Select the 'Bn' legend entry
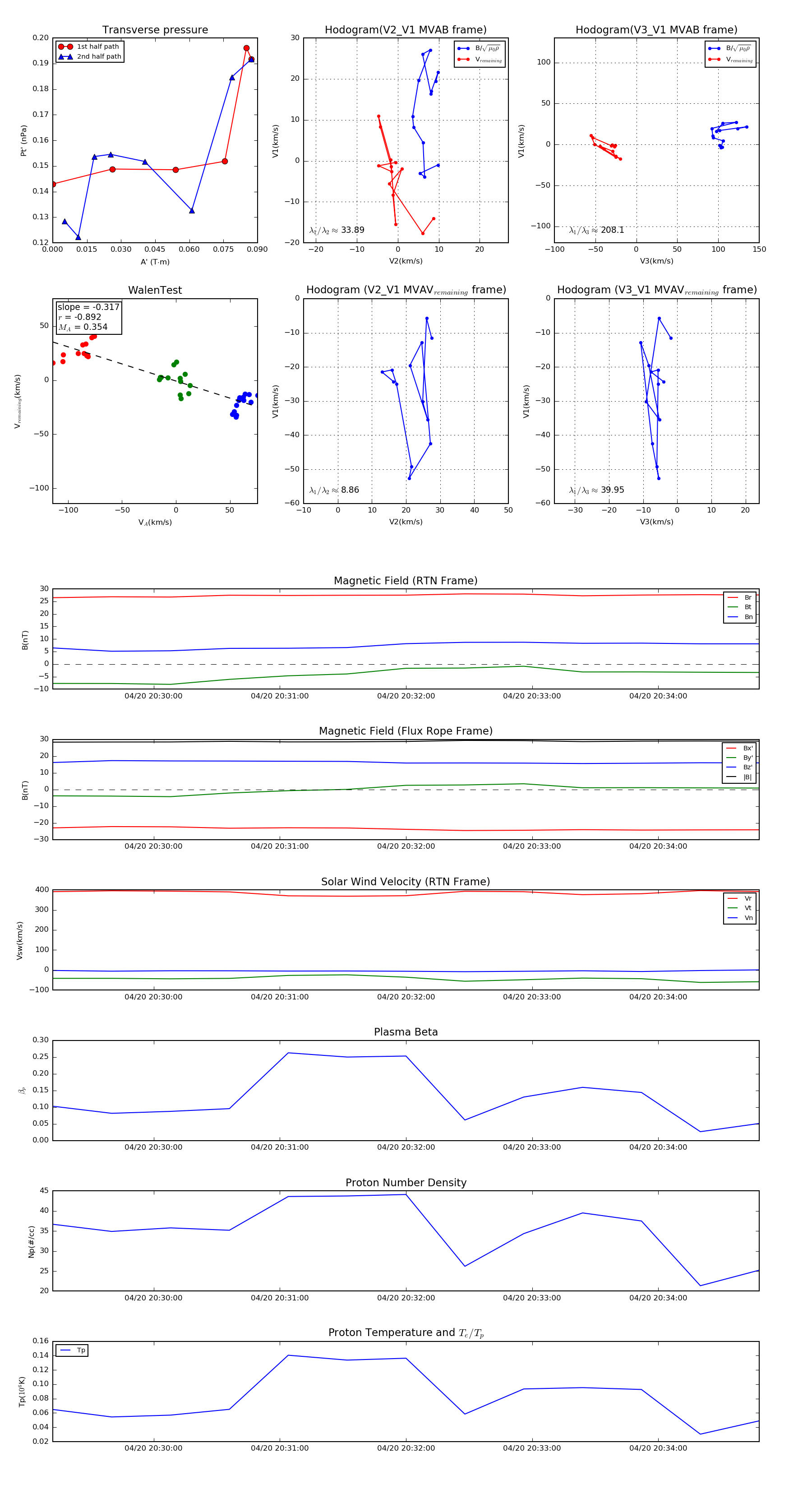This screenshot has height=1489, width=812. coord(740,617)
